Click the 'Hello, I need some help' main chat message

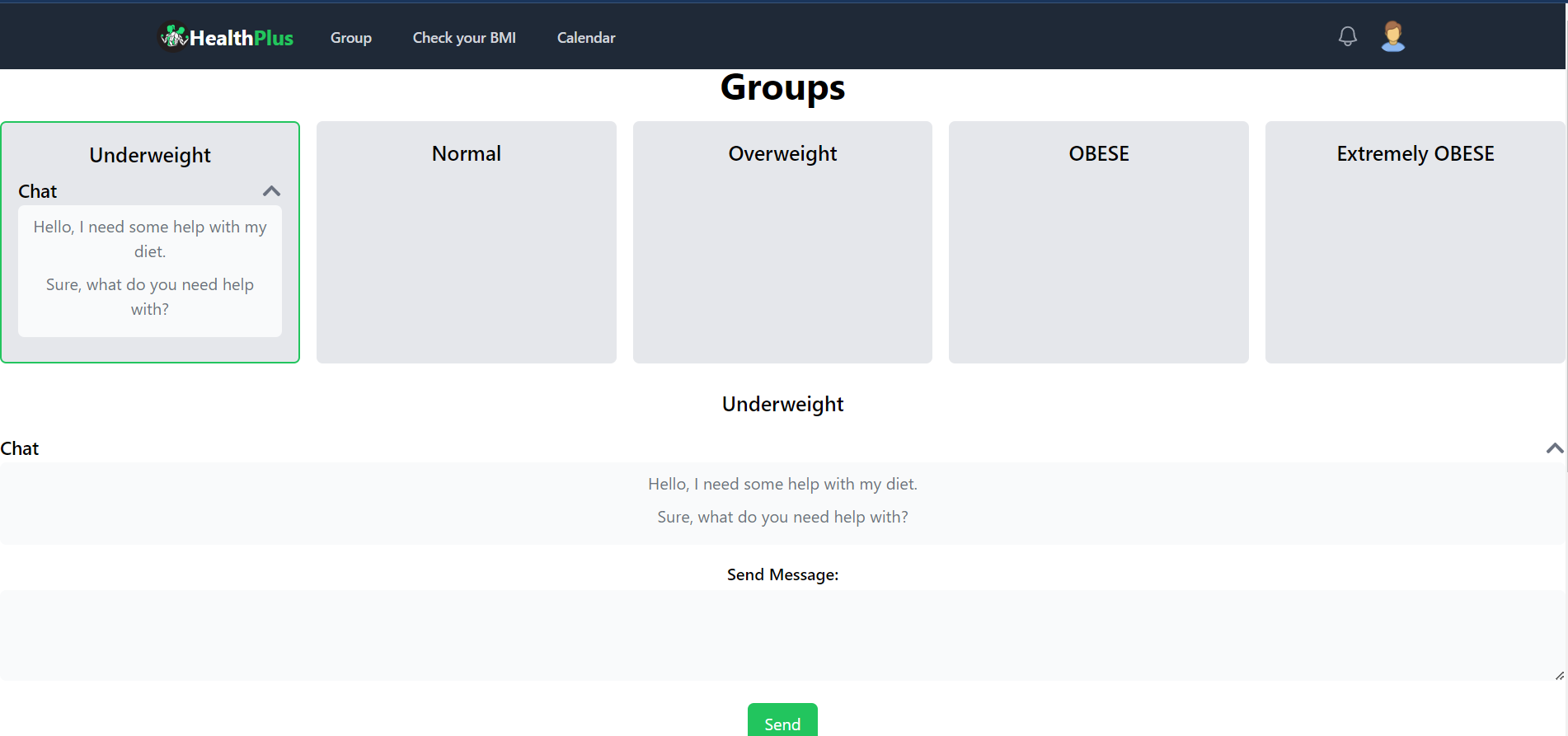[782, 484]
